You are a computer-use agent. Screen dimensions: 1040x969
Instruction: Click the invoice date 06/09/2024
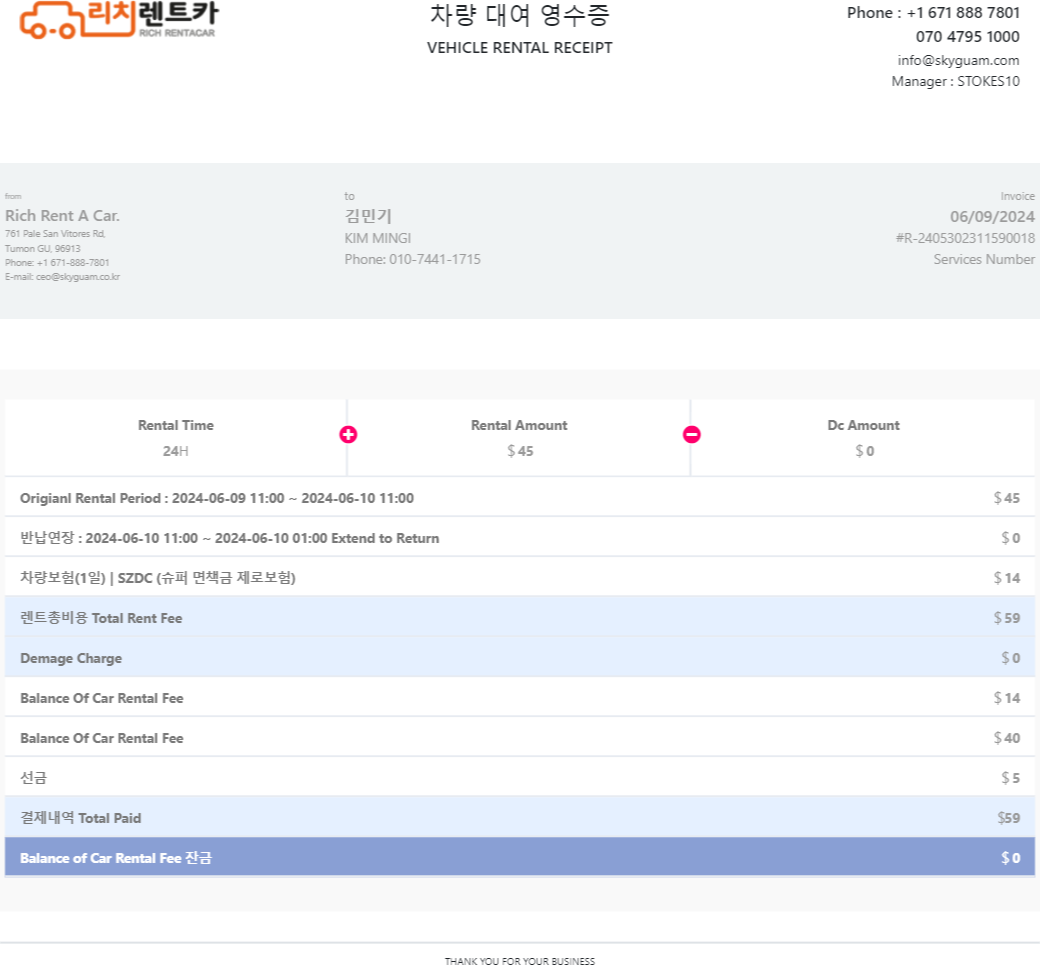(992, 216)
